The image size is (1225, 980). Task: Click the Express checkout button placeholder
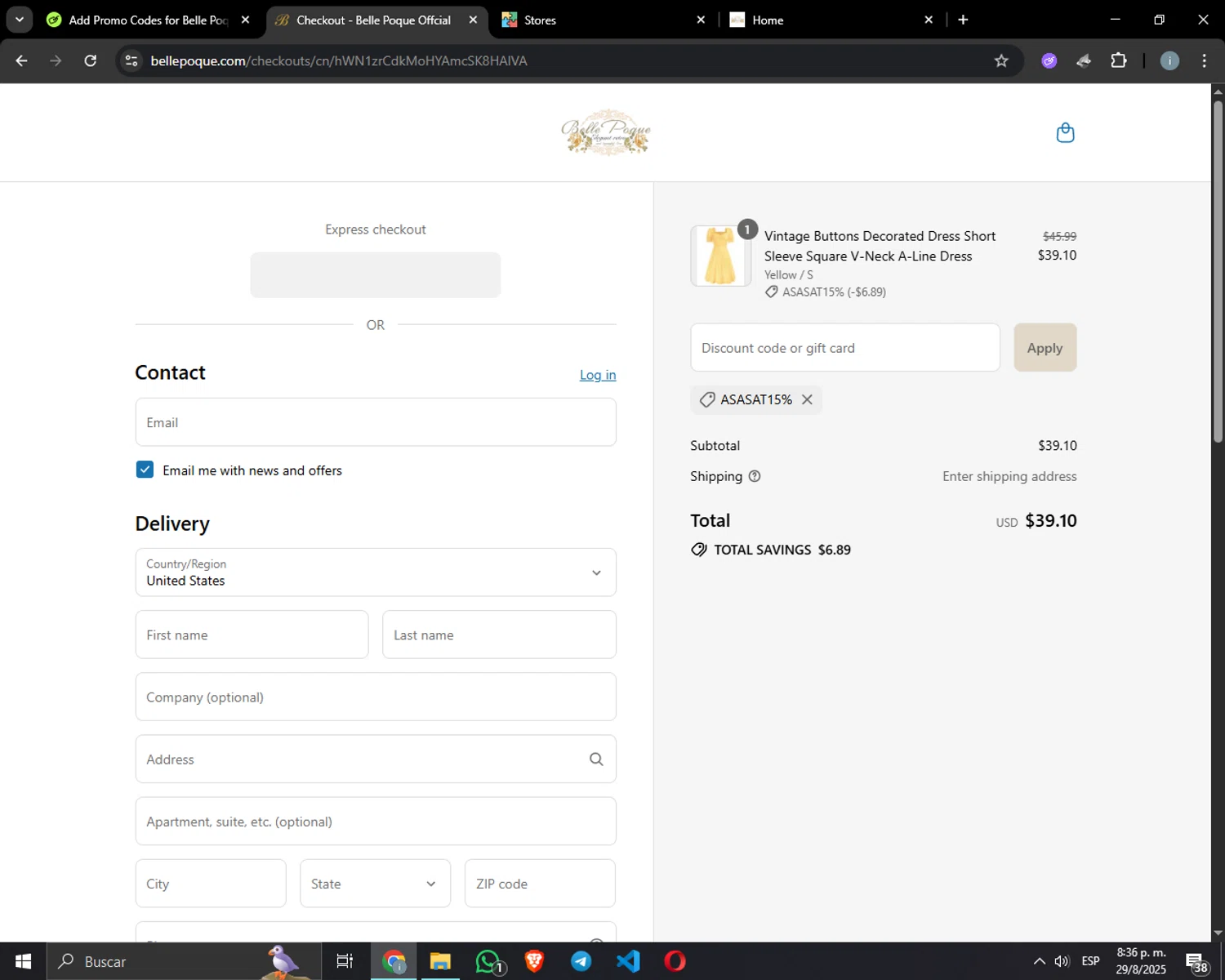376,275
